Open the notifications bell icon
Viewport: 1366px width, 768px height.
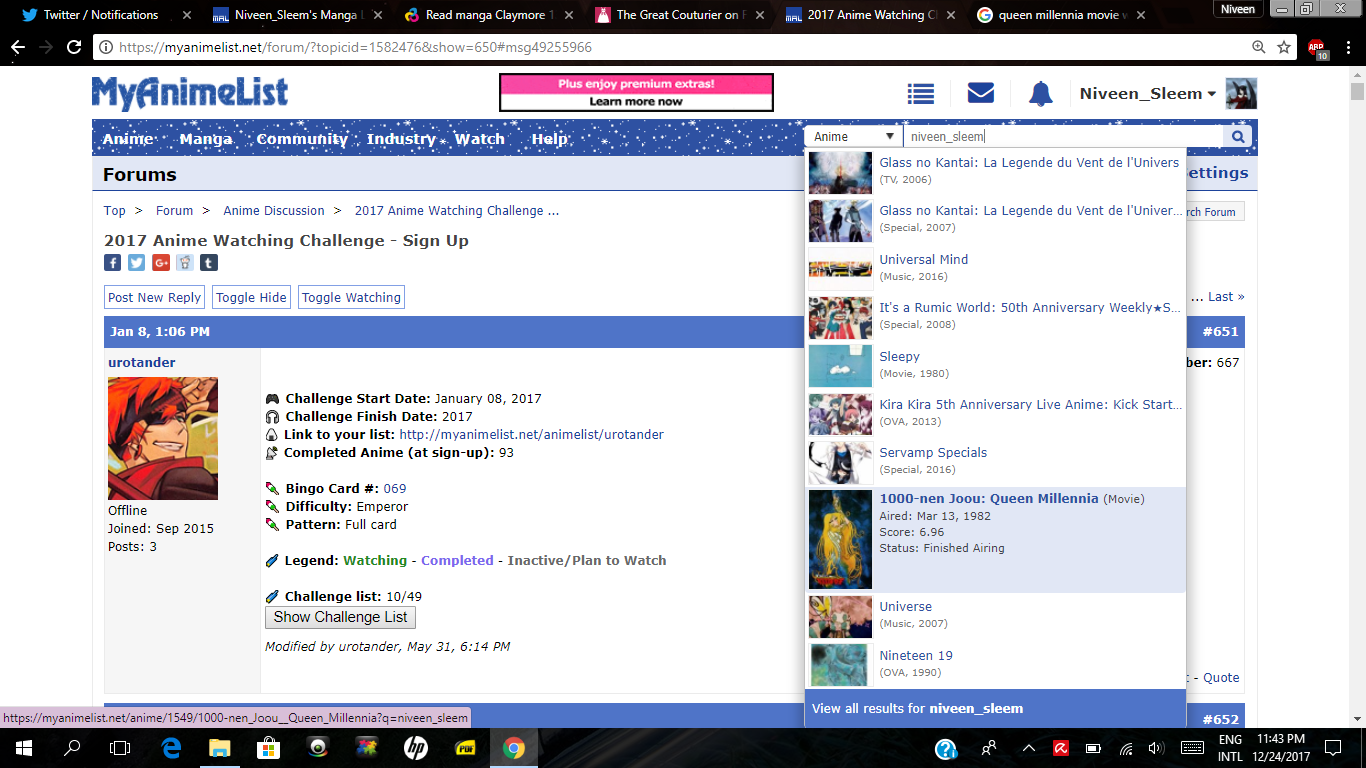(x=1040, y=94)
